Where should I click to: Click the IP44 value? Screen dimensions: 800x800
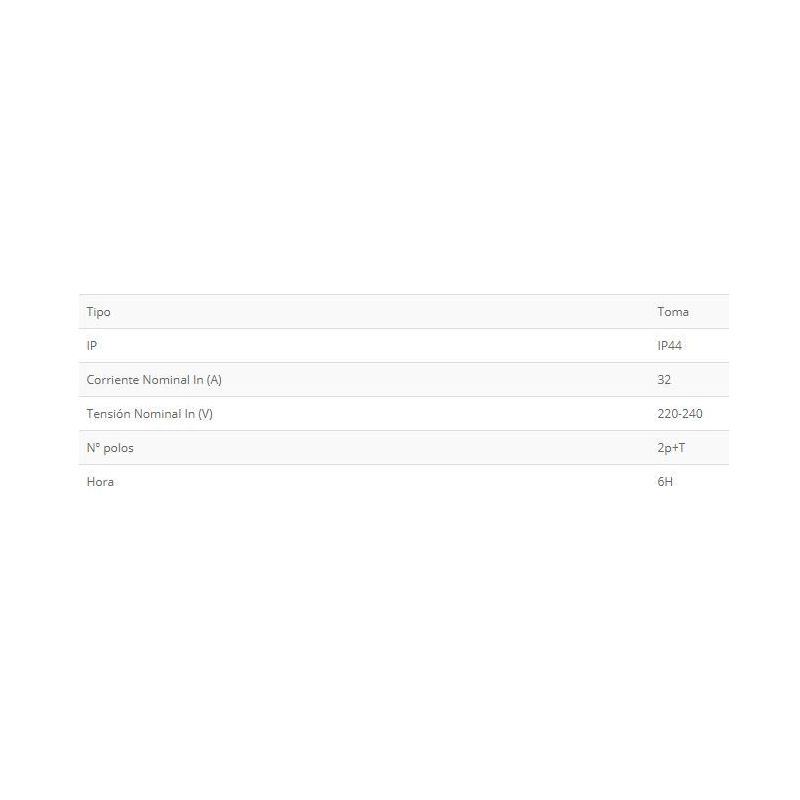click(670, 346)
